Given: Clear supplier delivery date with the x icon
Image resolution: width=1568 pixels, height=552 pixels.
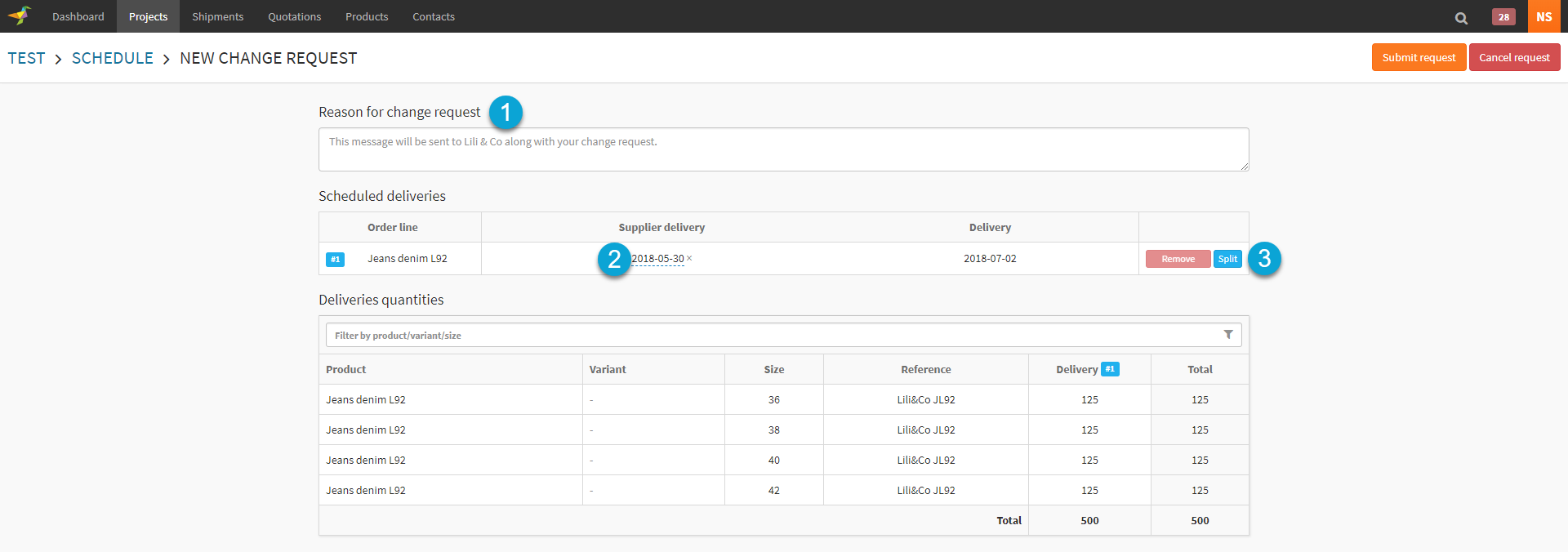Looking at the screenshot, I should click(689, 258).
